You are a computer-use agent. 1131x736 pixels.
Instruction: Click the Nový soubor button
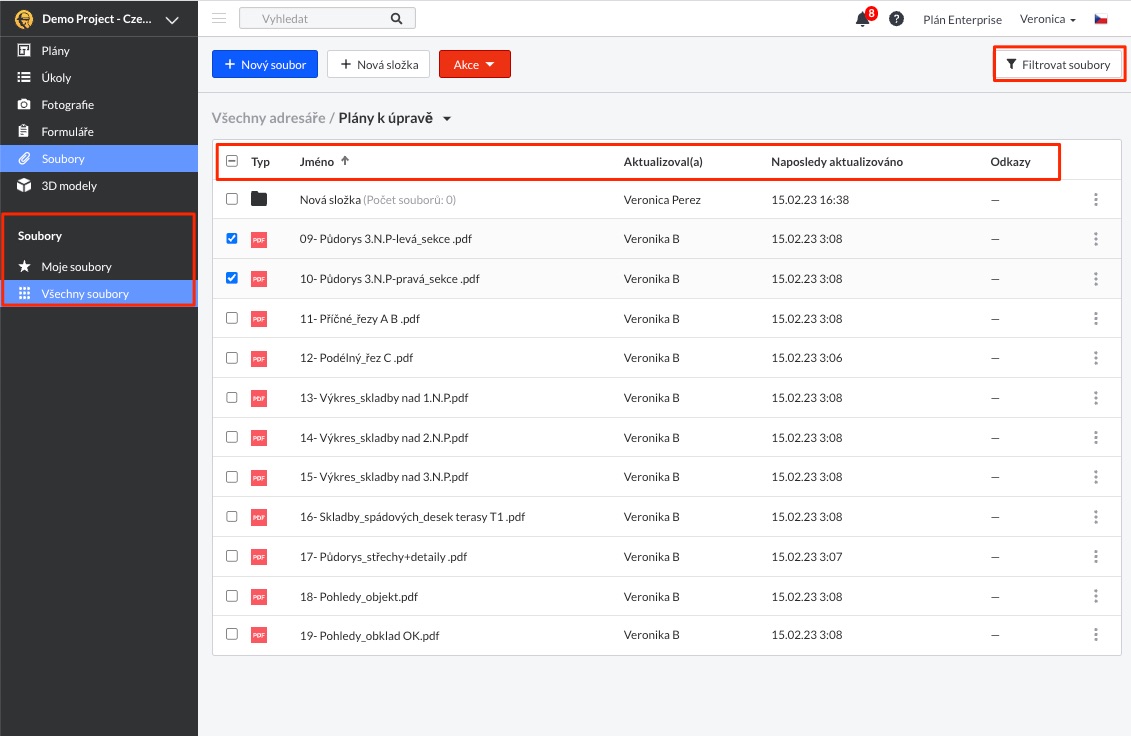265,64
